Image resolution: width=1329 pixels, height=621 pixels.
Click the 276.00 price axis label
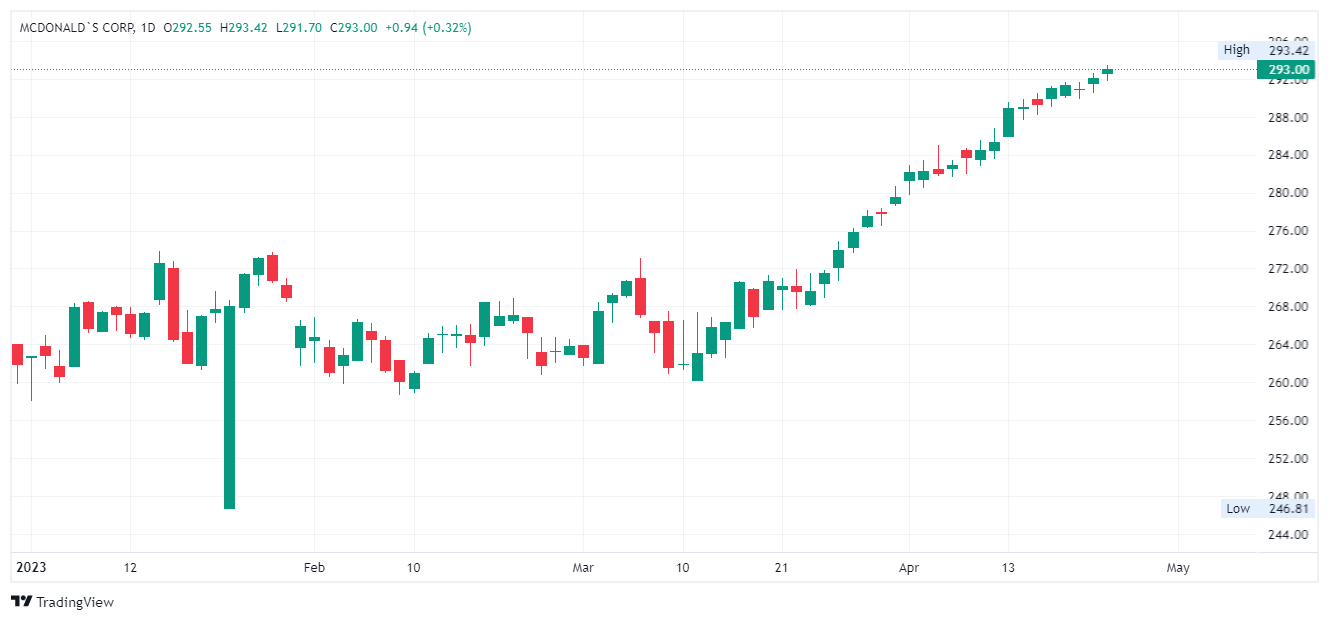1288,231
